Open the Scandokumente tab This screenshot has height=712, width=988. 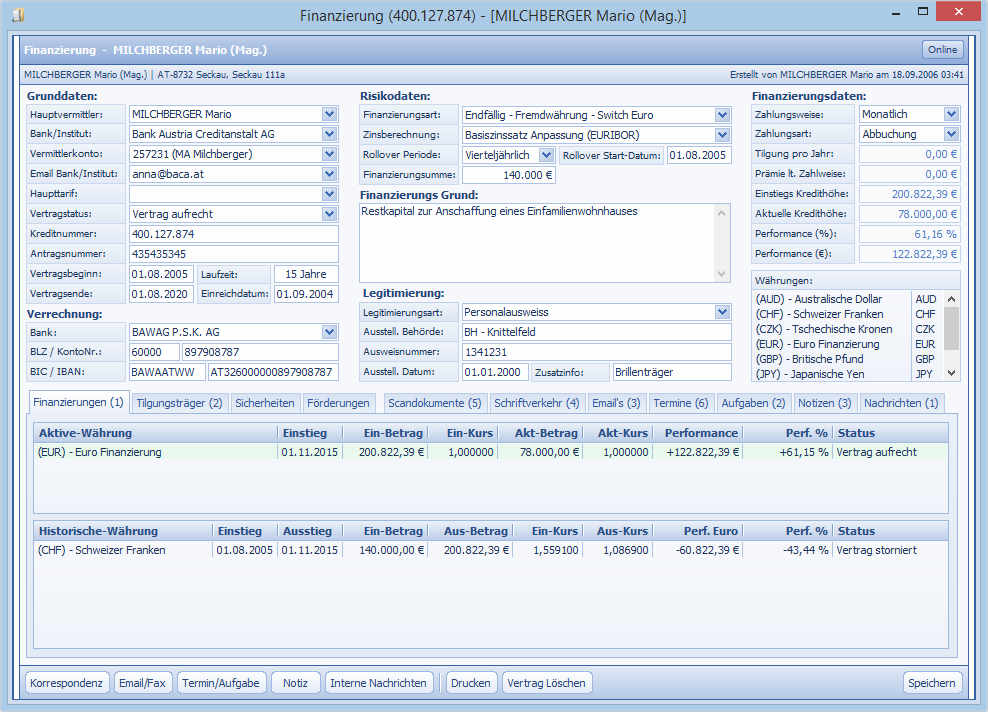pyautogui.click(x=435, y=403)
